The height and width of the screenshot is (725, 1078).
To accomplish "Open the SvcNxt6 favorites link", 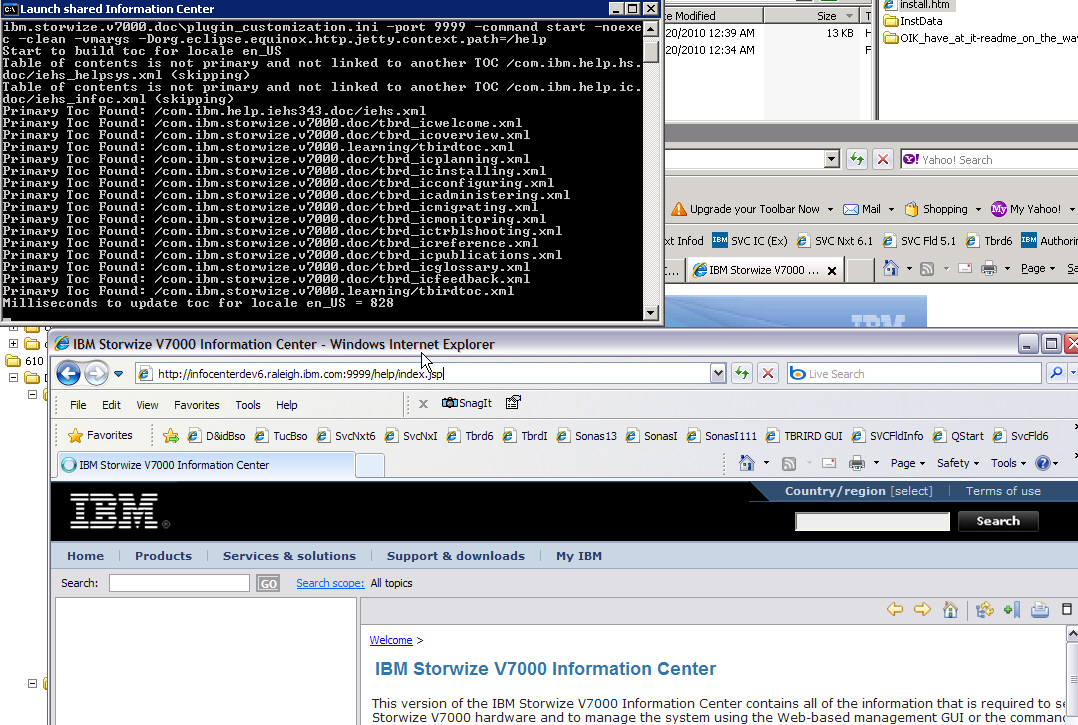I will coord(346,436).
